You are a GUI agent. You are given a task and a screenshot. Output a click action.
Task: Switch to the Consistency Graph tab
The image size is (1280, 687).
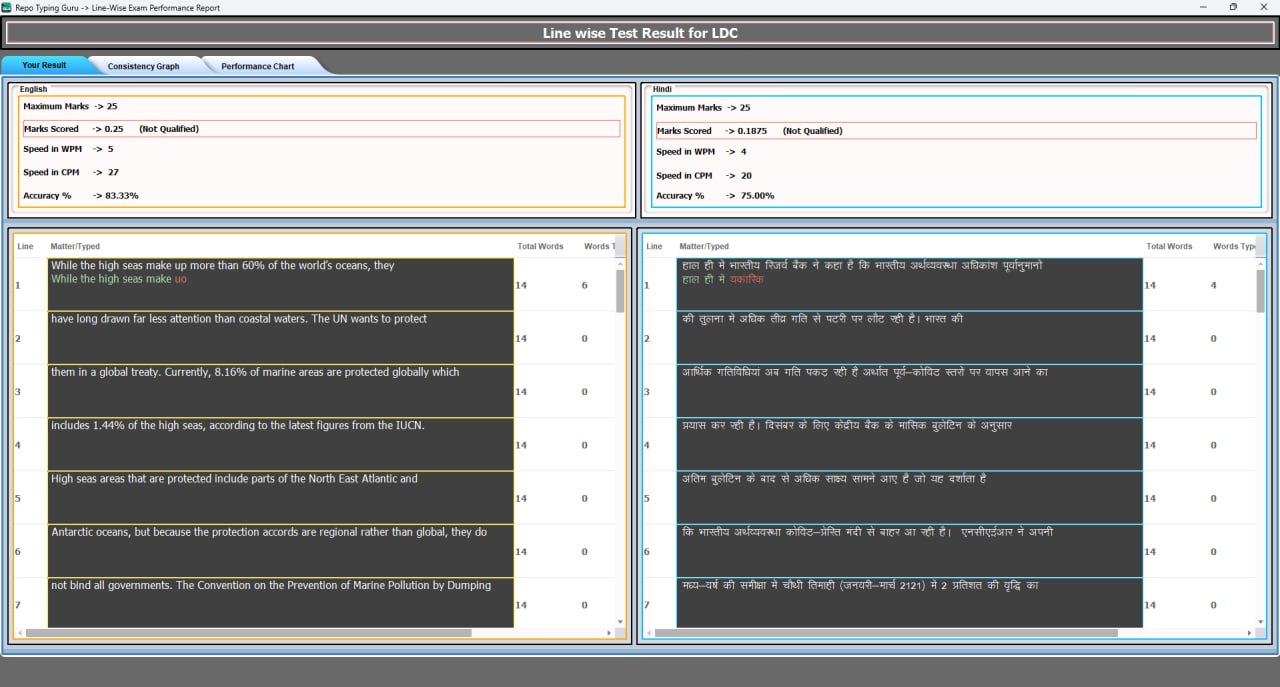tap(144, 66)
